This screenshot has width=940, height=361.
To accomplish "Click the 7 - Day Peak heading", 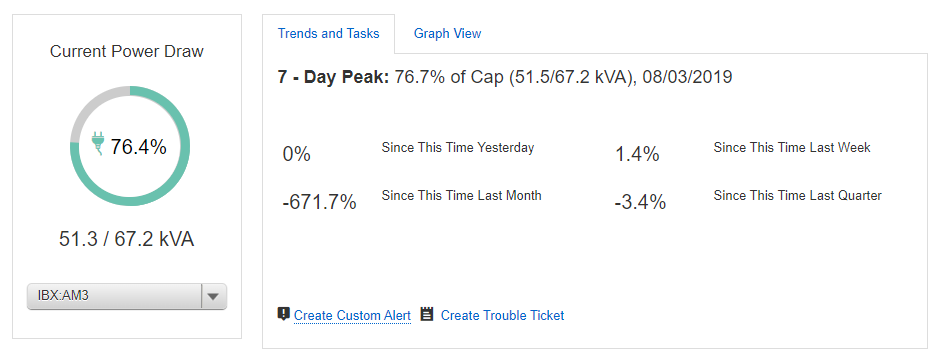I will (x=333, y=77).
